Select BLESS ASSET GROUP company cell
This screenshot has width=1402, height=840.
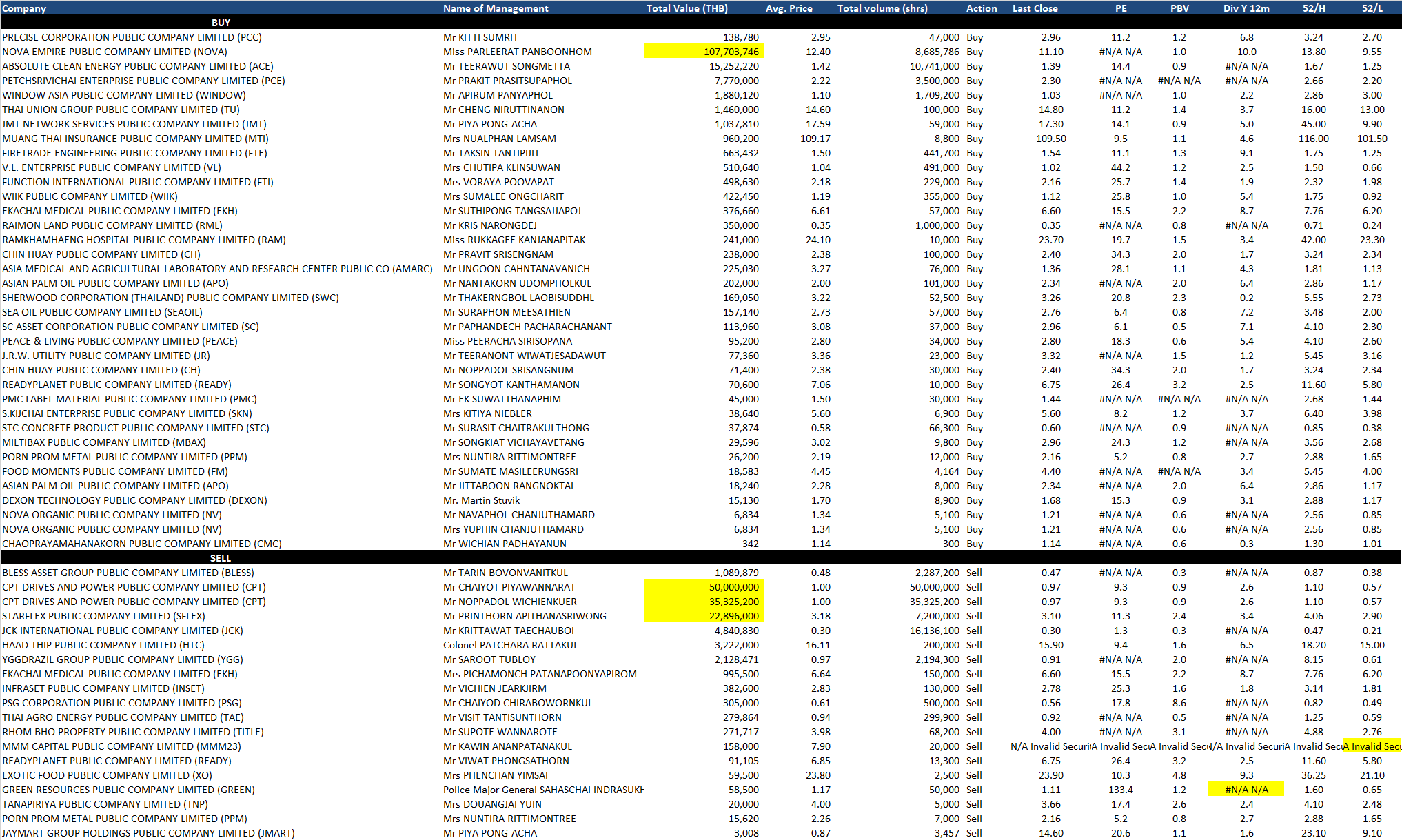tap(128, 573)
